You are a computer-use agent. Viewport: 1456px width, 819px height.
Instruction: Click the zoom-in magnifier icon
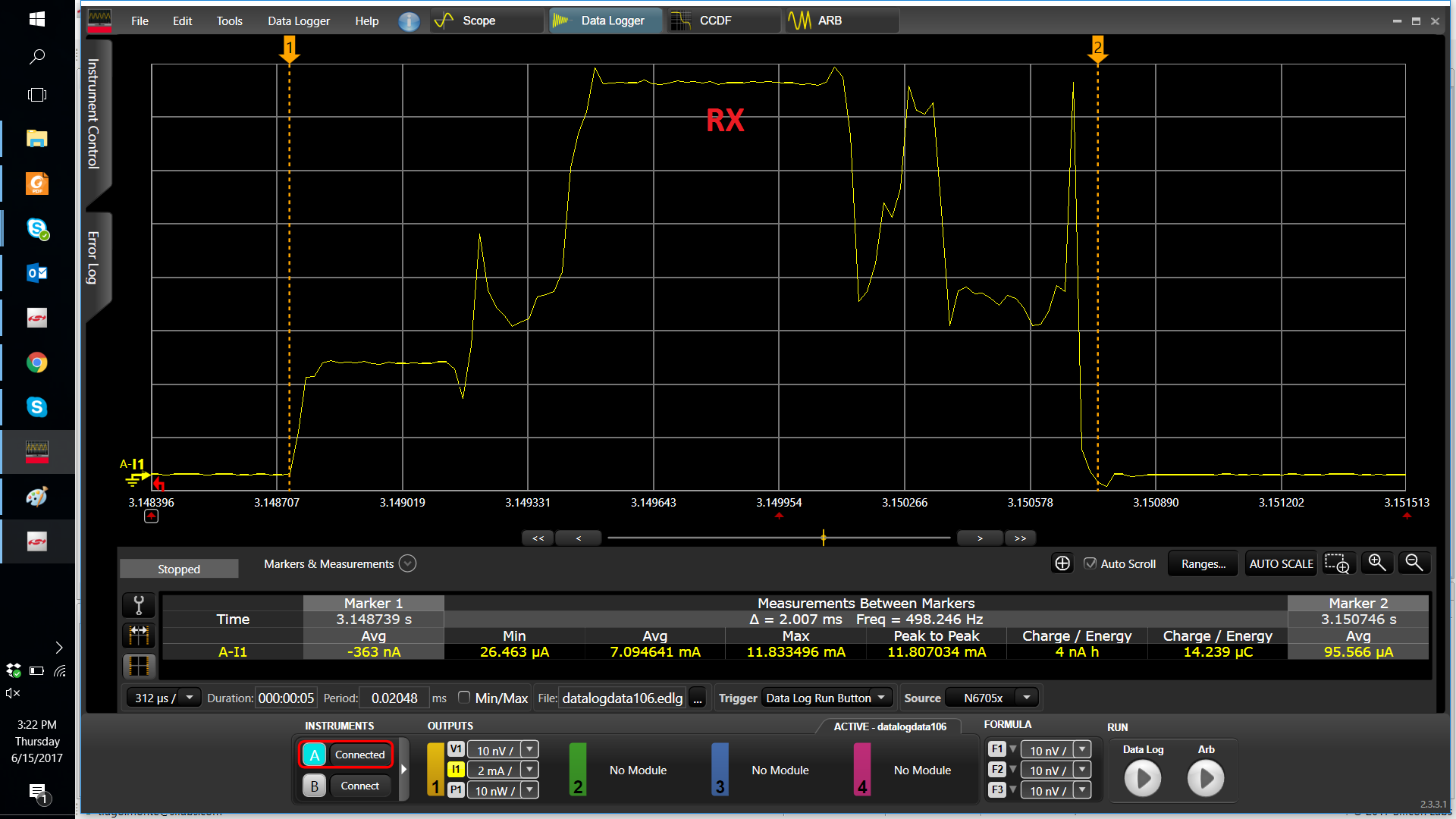tap(1376, 563)
